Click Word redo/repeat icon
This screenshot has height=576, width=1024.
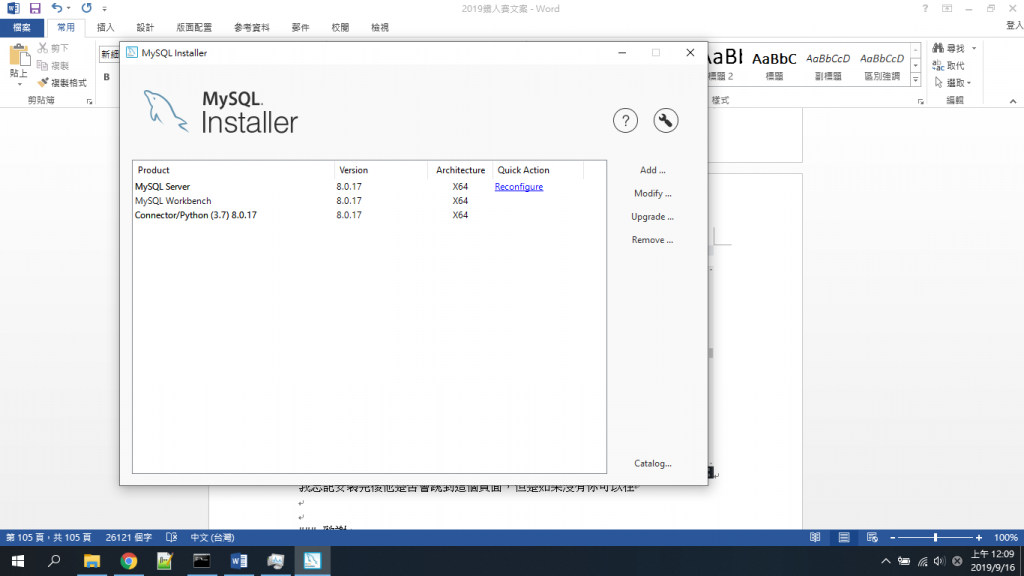pyautogui.click(x=86, y=8)
